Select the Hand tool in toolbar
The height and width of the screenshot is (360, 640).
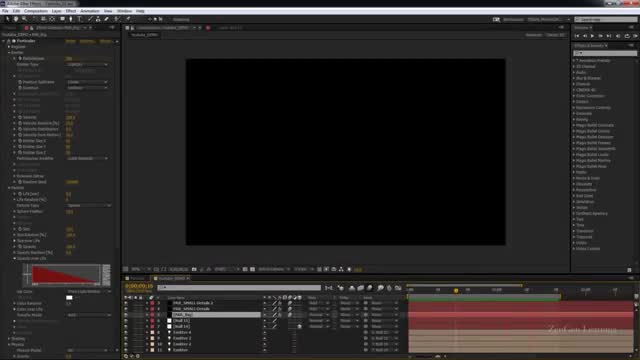[x=16, y=19]
